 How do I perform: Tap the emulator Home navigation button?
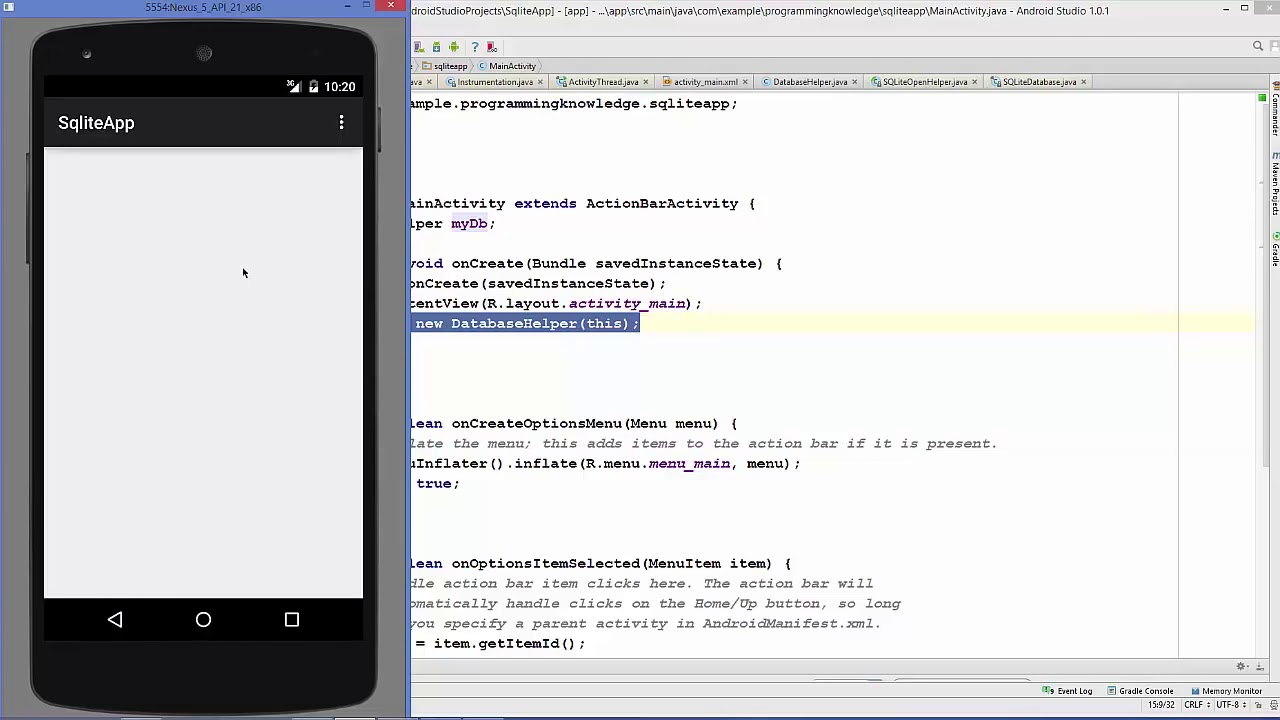pyautogui.click(x=203, y=620)
